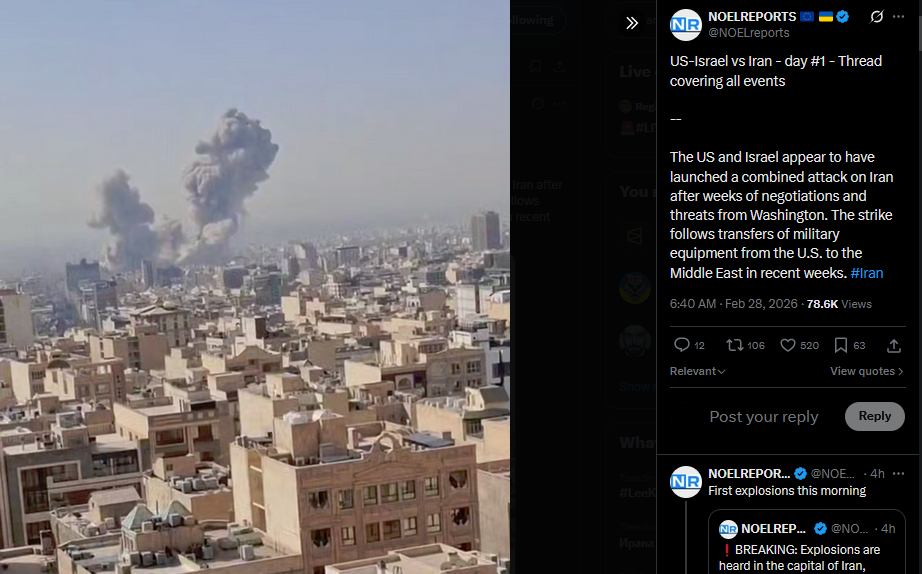Open the Tehran explosion smoke image
This screenshot has width=922, height=574.
255,287
